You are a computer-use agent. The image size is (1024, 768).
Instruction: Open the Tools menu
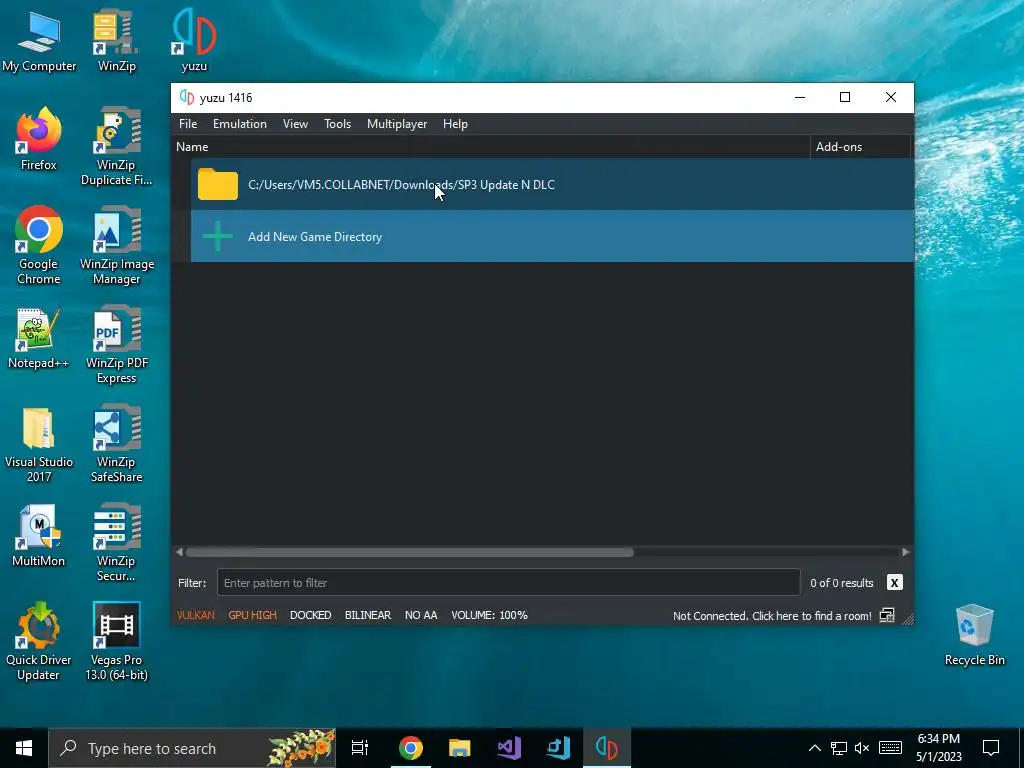coord(338,124)
